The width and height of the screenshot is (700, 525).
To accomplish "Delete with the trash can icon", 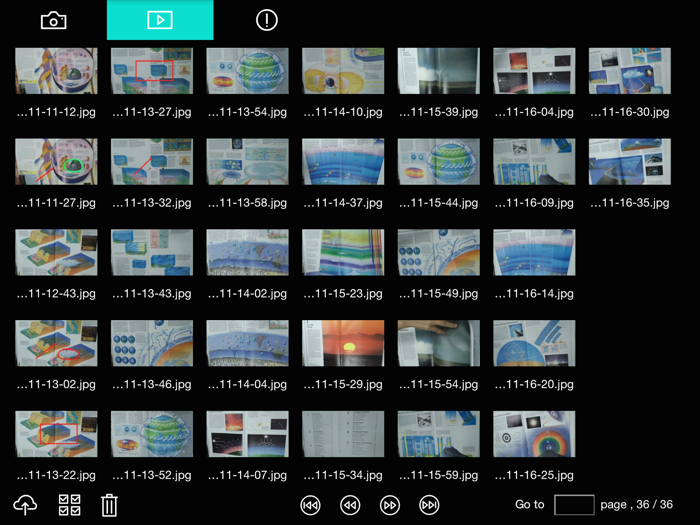I will click(109, 505).
